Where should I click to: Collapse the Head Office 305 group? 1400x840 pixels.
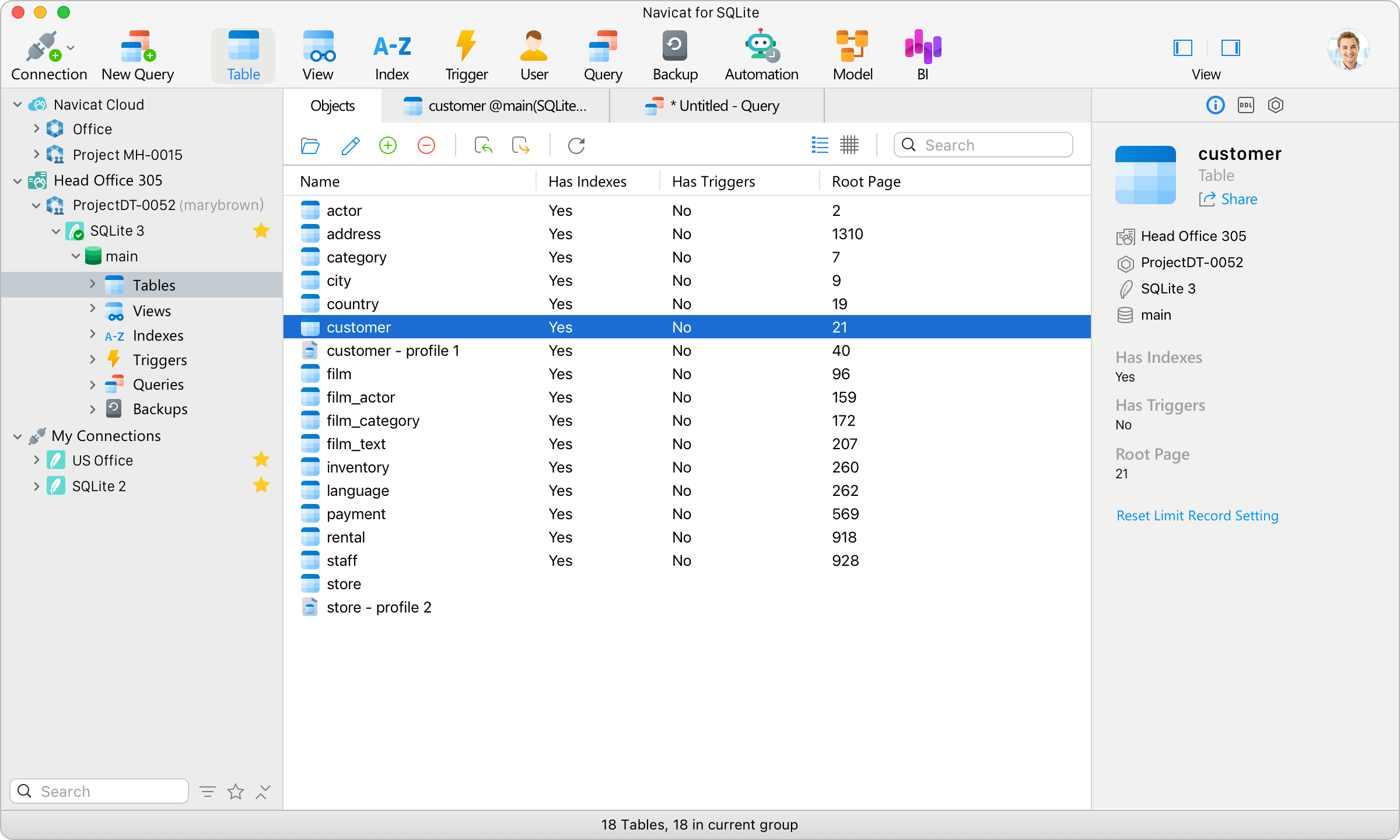(x=17, y=180)
